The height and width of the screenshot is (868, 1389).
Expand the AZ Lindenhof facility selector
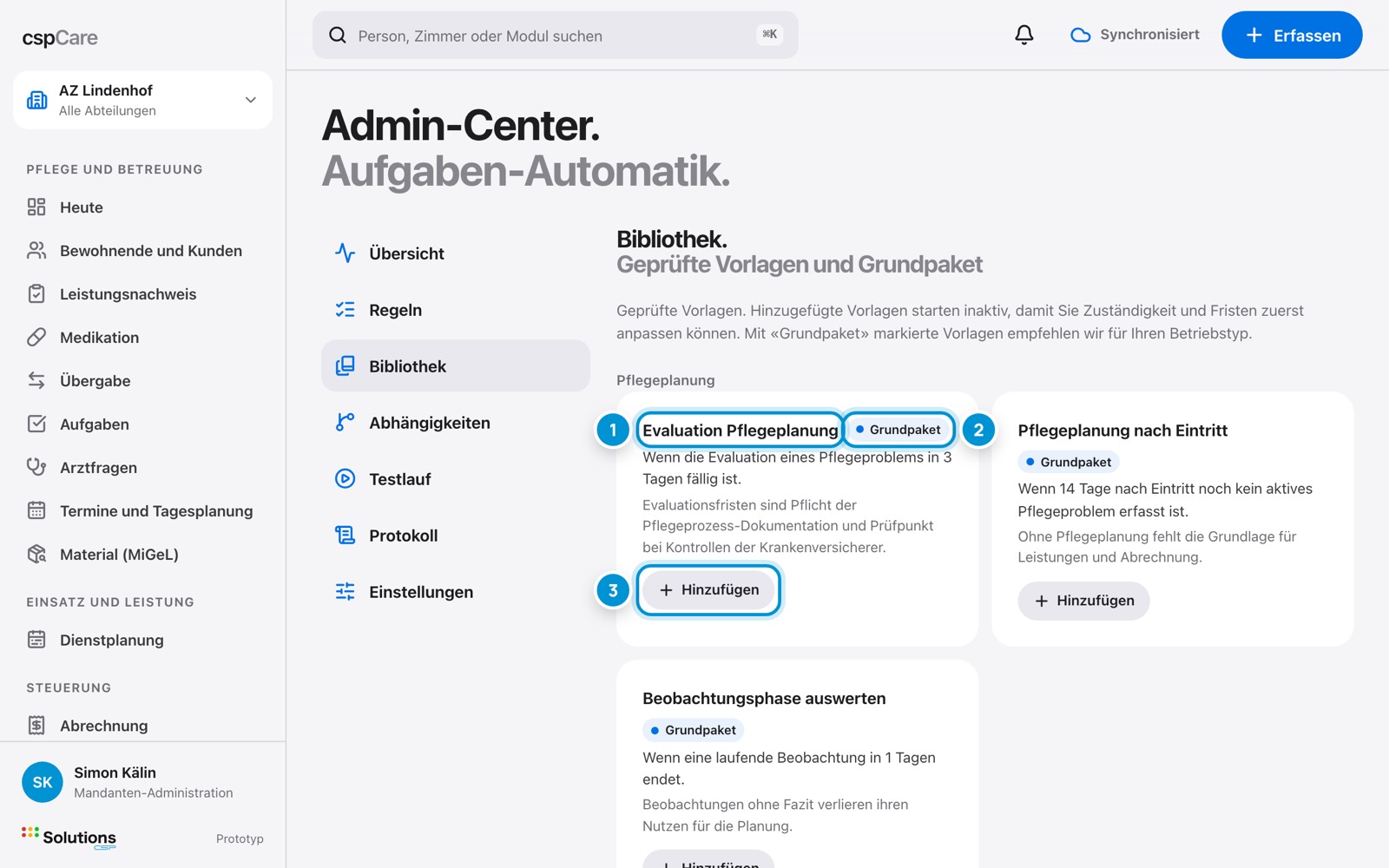(x=142, y=100)
